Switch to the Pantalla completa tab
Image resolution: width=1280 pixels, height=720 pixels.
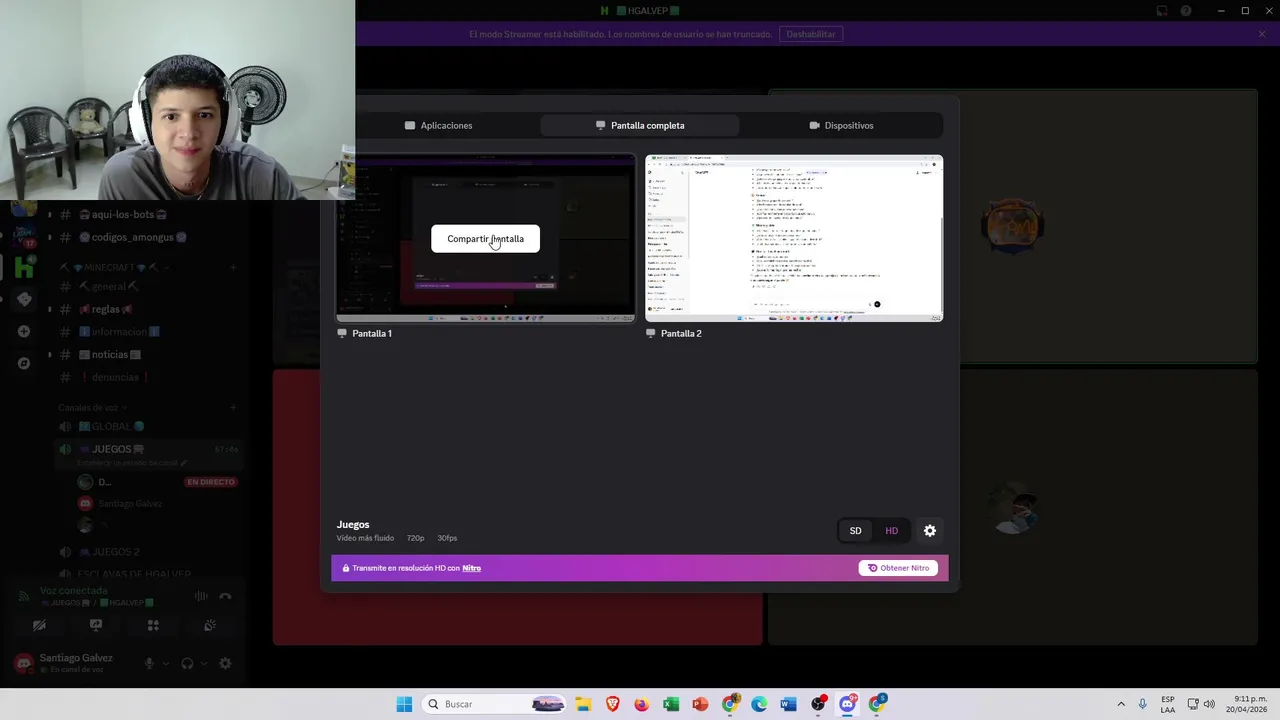click(640, 125)
